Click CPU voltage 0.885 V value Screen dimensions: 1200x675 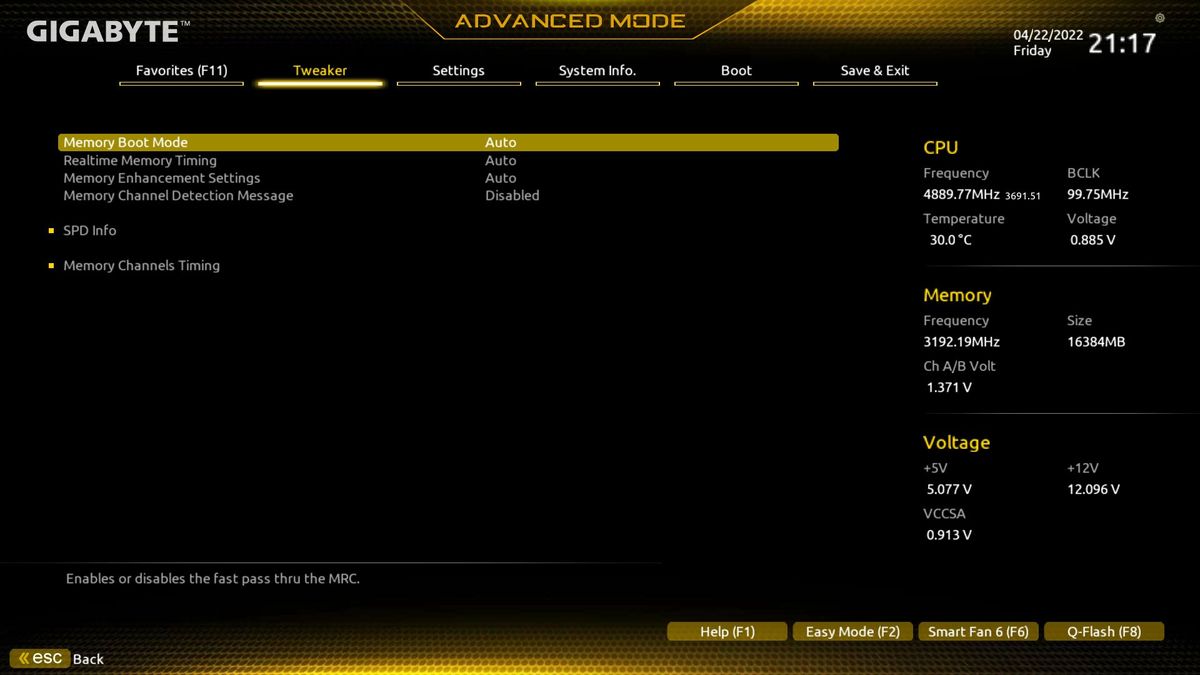(x=1092, y=240)
